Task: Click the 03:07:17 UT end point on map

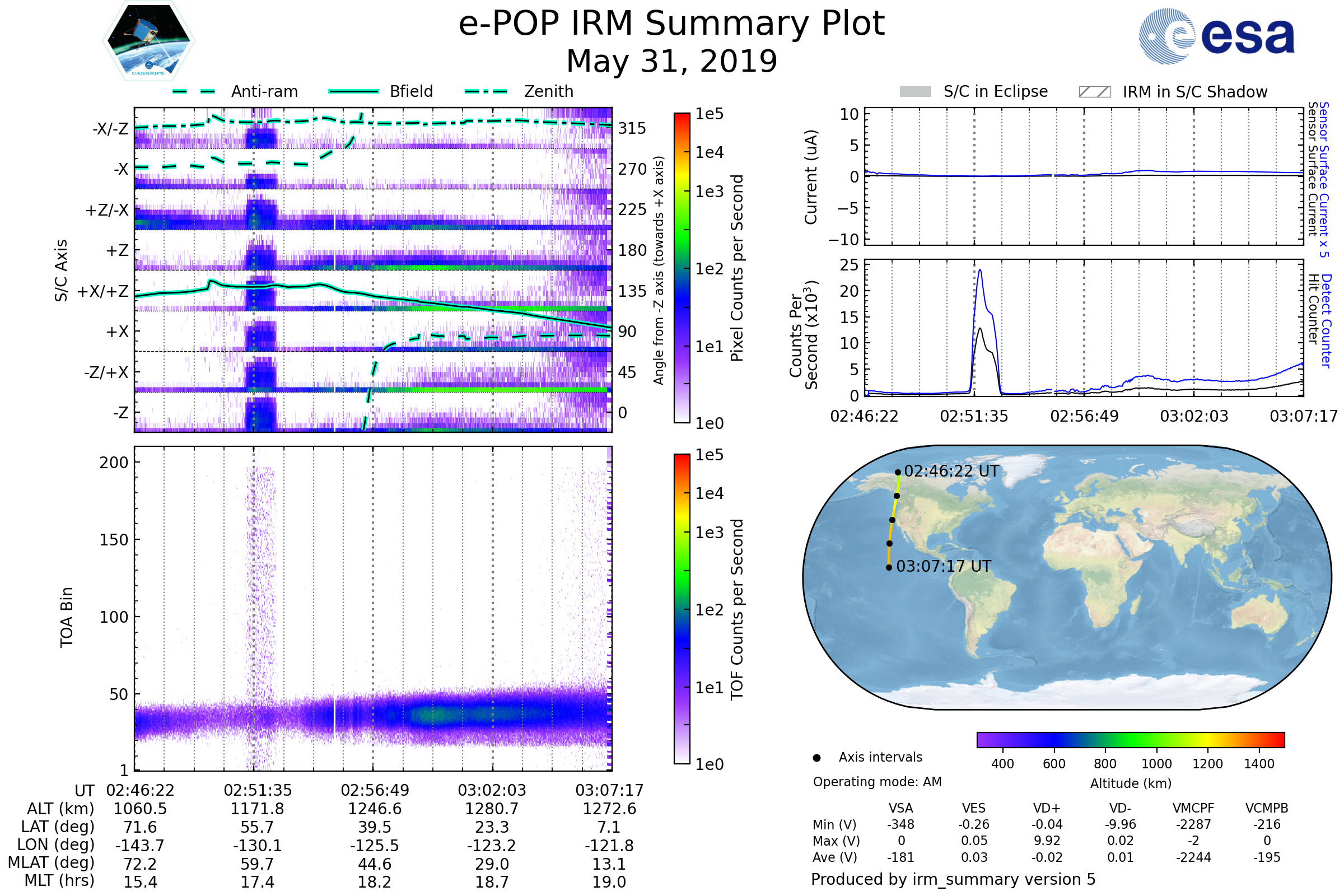Action: point(889,567)
